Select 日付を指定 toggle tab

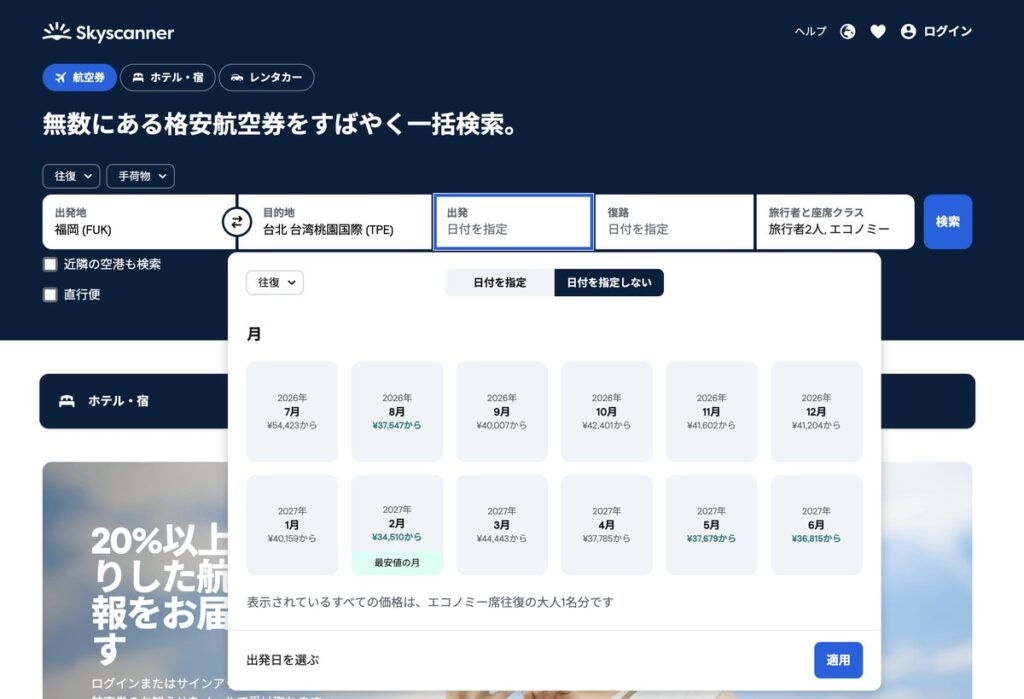pos(500,282)
